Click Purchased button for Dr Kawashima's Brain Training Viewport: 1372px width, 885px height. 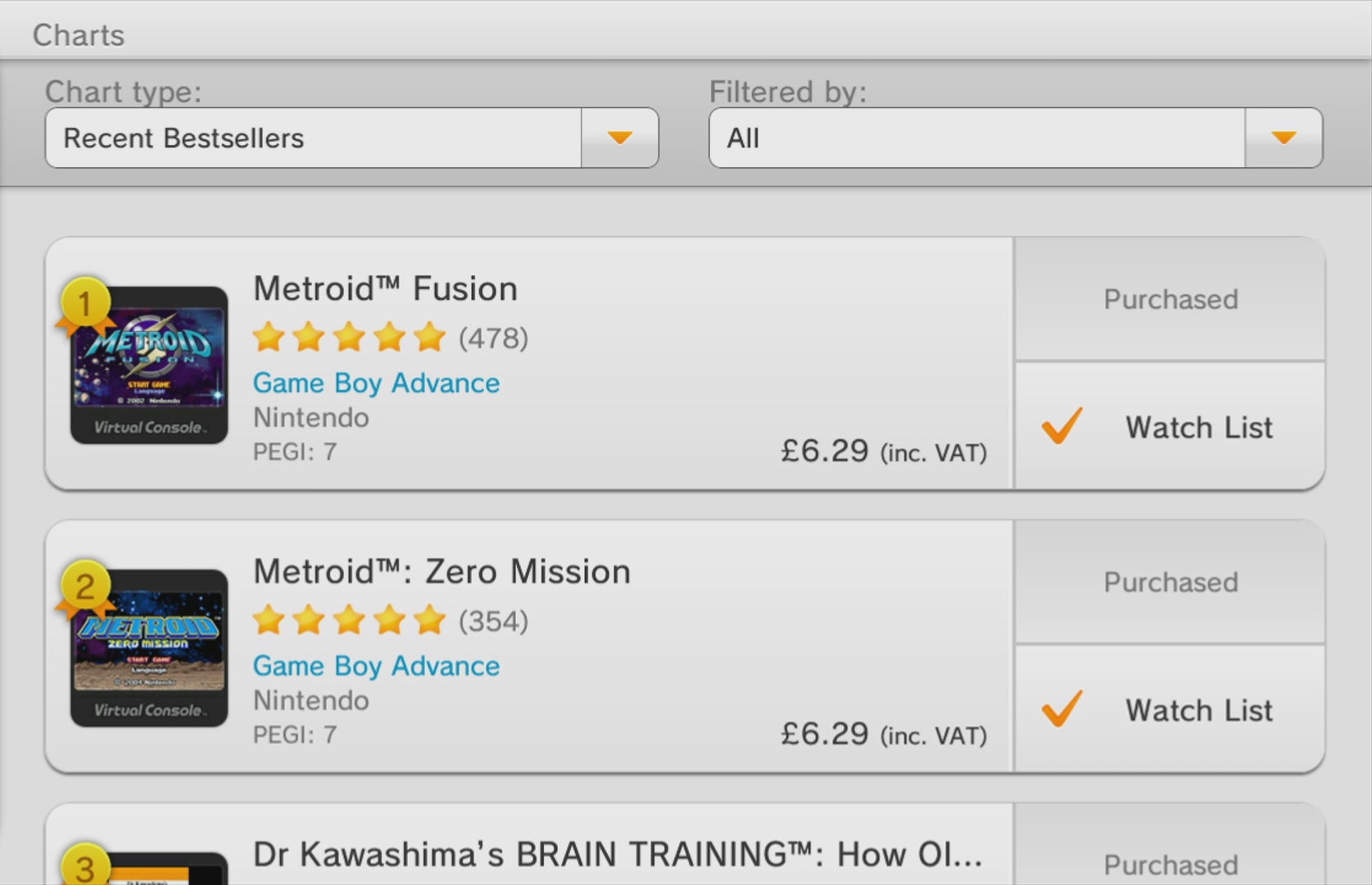(1170, 852)
